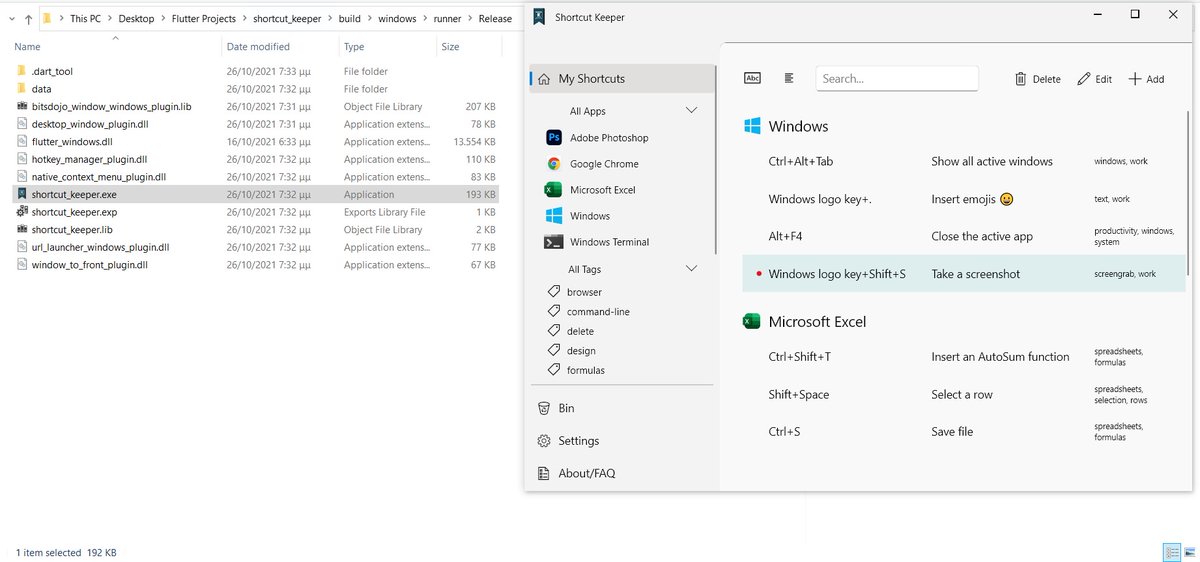Select the Insert emojis shortcut row
The image size is (1200, 562).
(x=963, y=199)
